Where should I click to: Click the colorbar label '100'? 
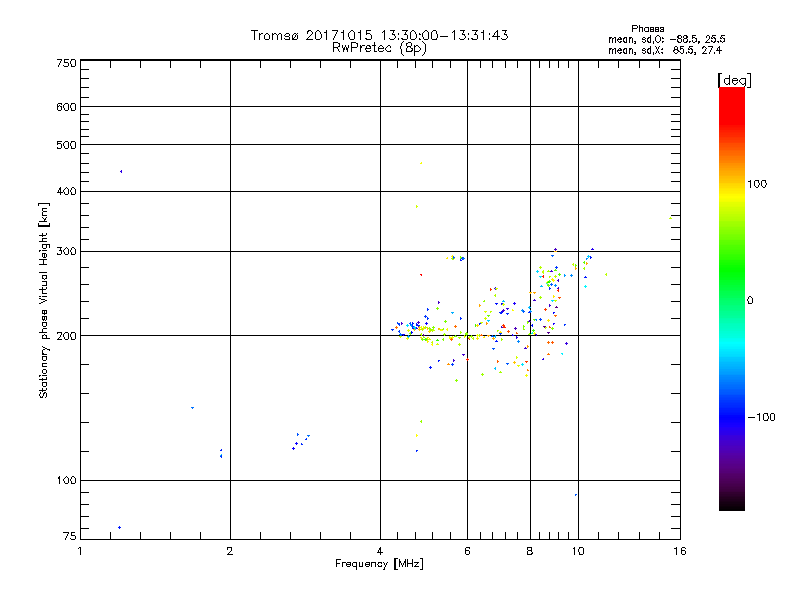[757, 184]
